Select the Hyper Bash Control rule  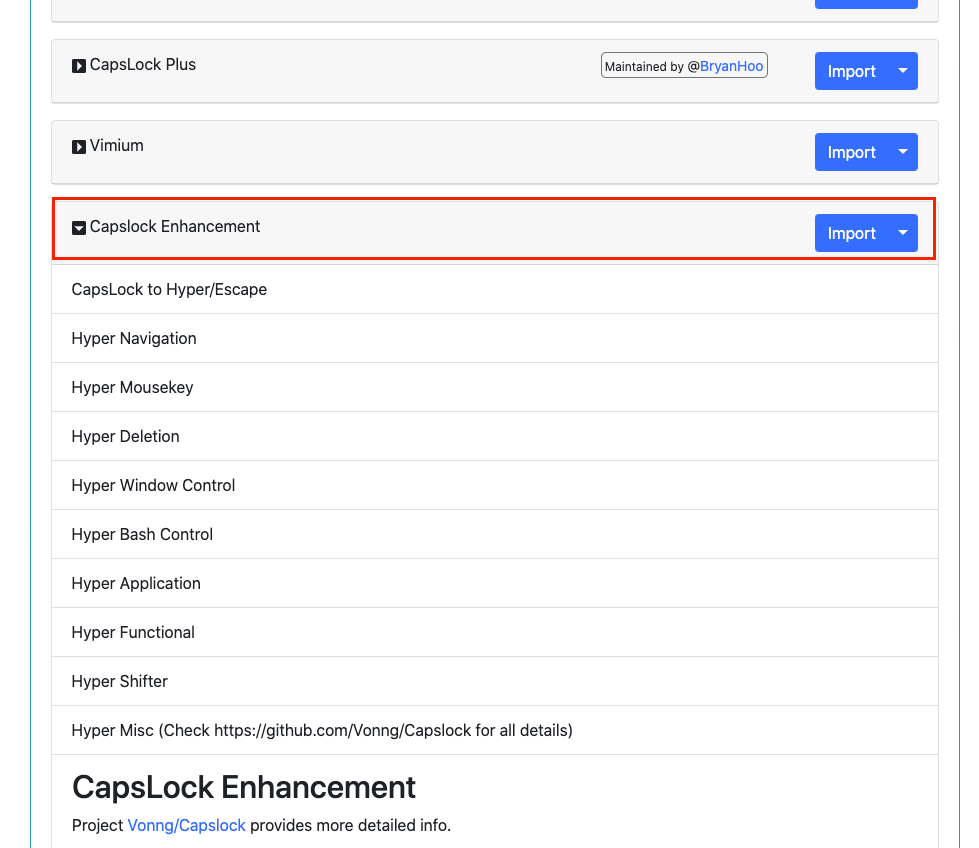(x=494, y=535)
